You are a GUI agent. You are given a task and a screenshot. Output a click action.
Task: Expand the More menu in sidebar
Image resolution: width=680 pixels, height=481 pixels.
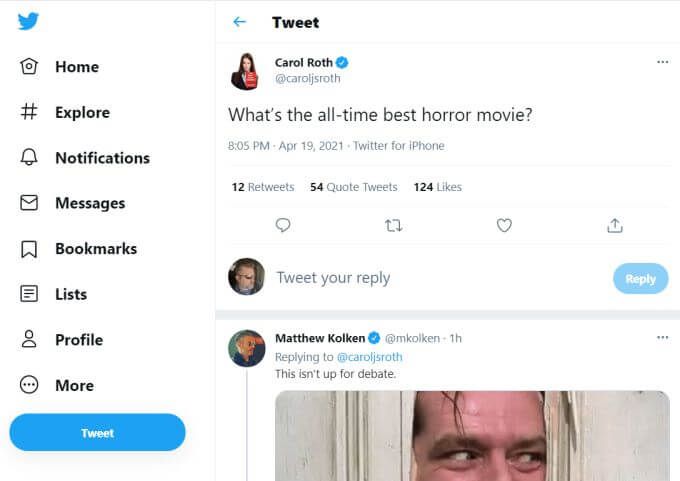click(x=57, y=385)
